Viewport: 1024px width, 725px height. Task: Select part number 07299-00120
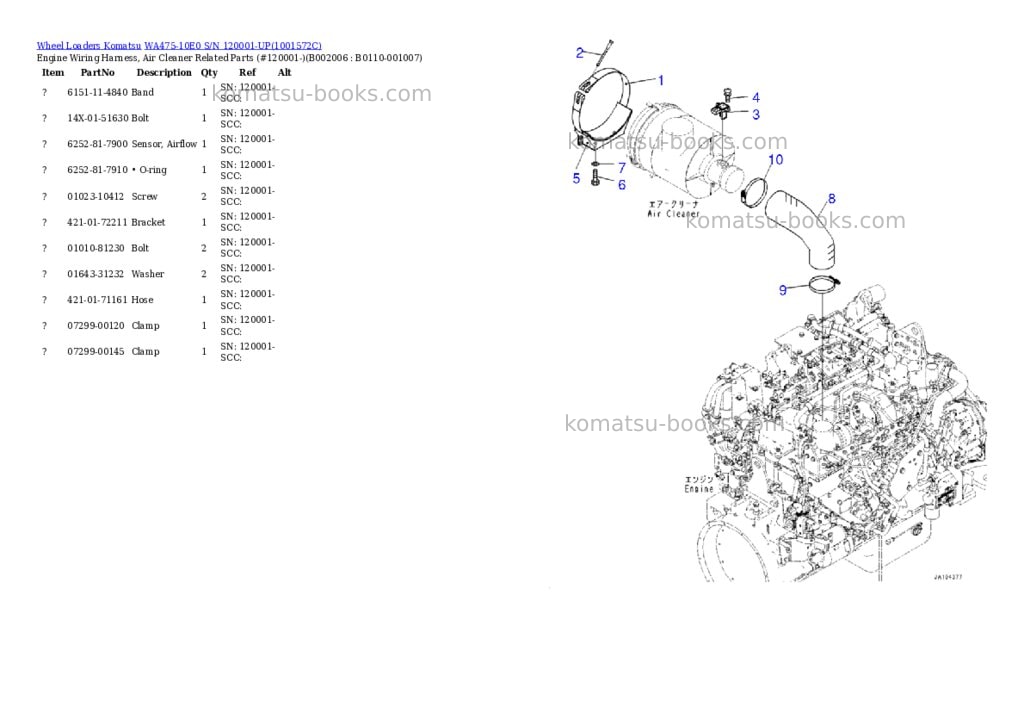click(95, 325)
